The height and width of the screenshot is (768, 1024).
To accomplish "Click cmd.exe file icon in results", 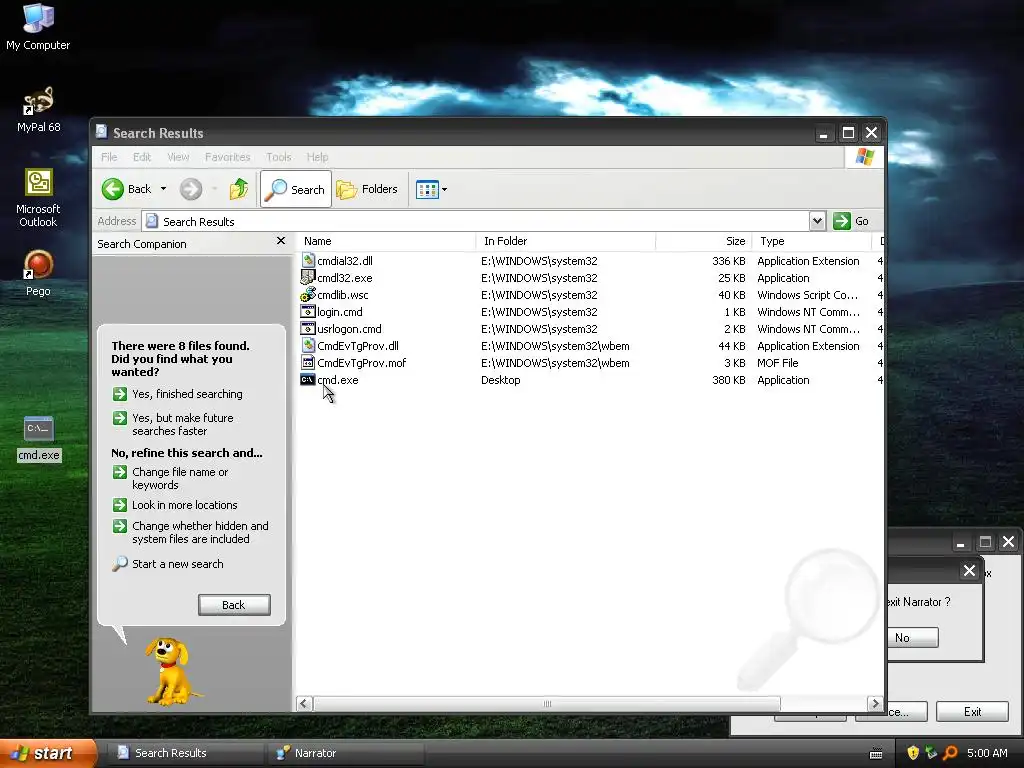I will tap(308, 379).
